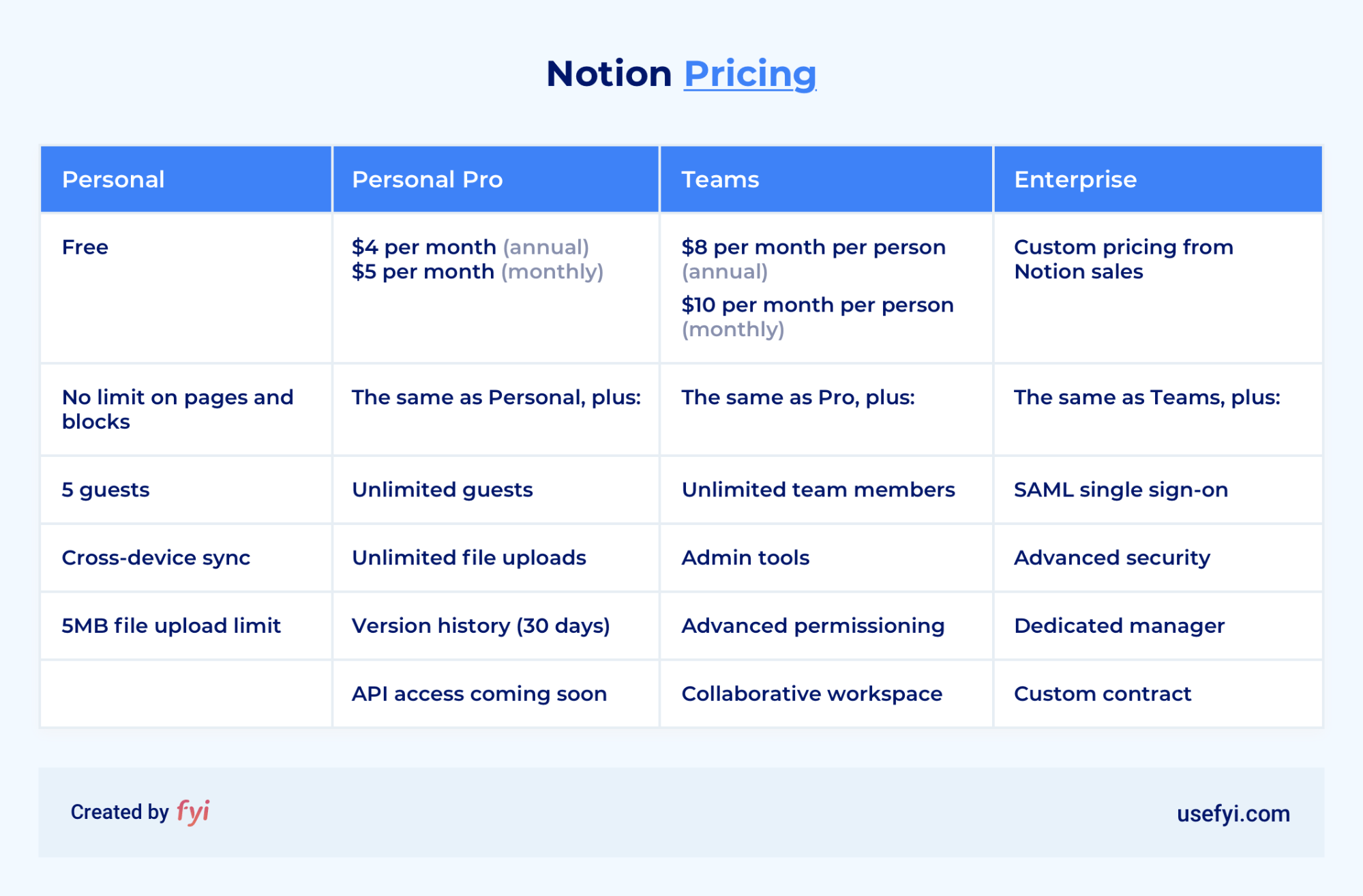1363x896 pixels.
Task: Click the red fyi logo
Action: pyautogui.click(x=193, y=811)
